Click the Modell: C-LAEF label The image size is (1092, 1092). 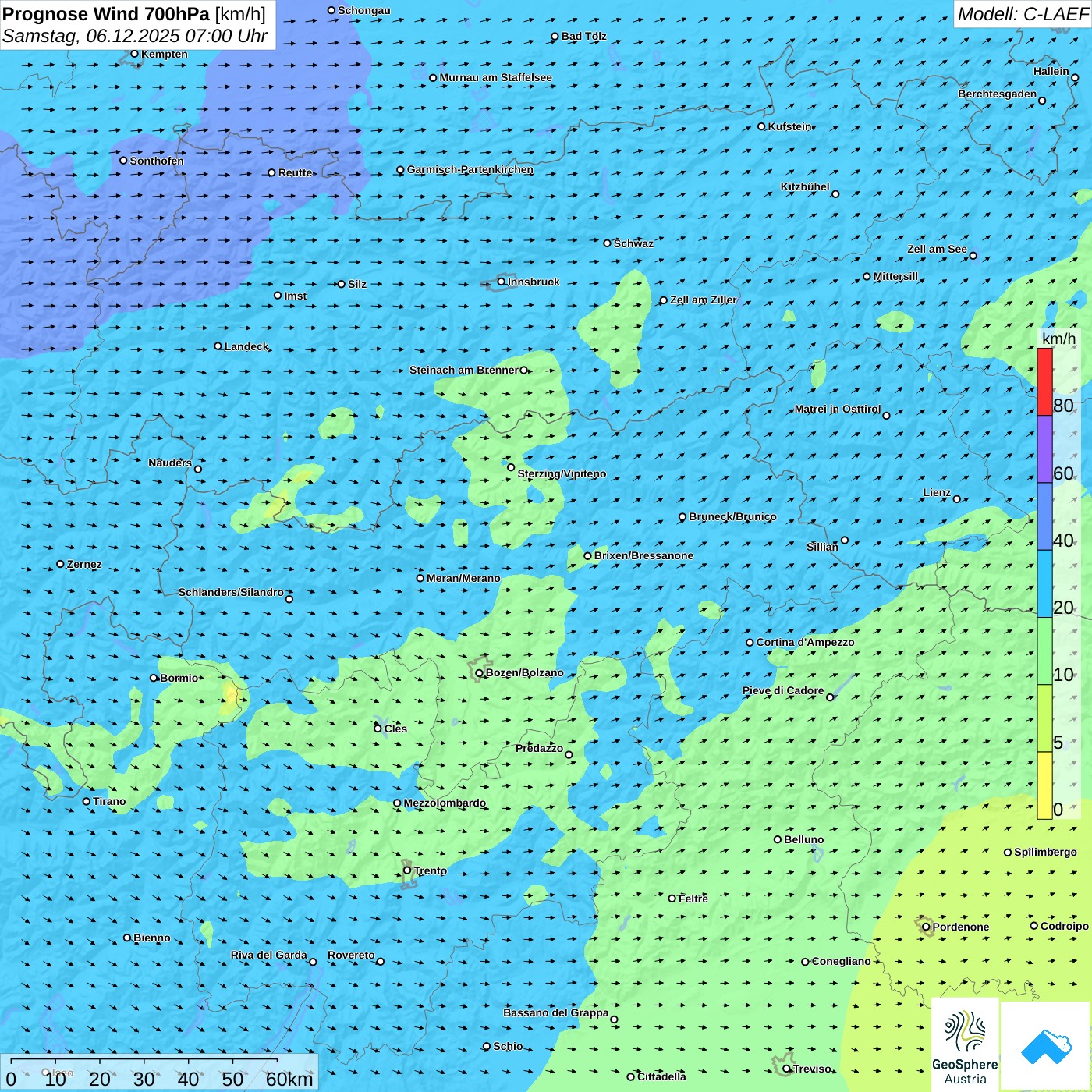pos(1022,14)
